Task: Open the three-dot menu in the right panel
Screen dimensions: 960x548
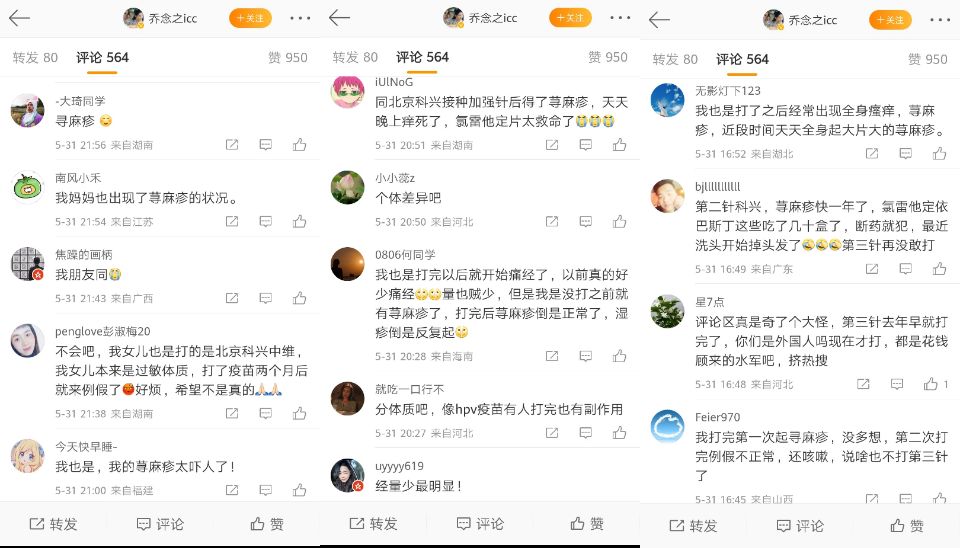Action: pos(940,20)
